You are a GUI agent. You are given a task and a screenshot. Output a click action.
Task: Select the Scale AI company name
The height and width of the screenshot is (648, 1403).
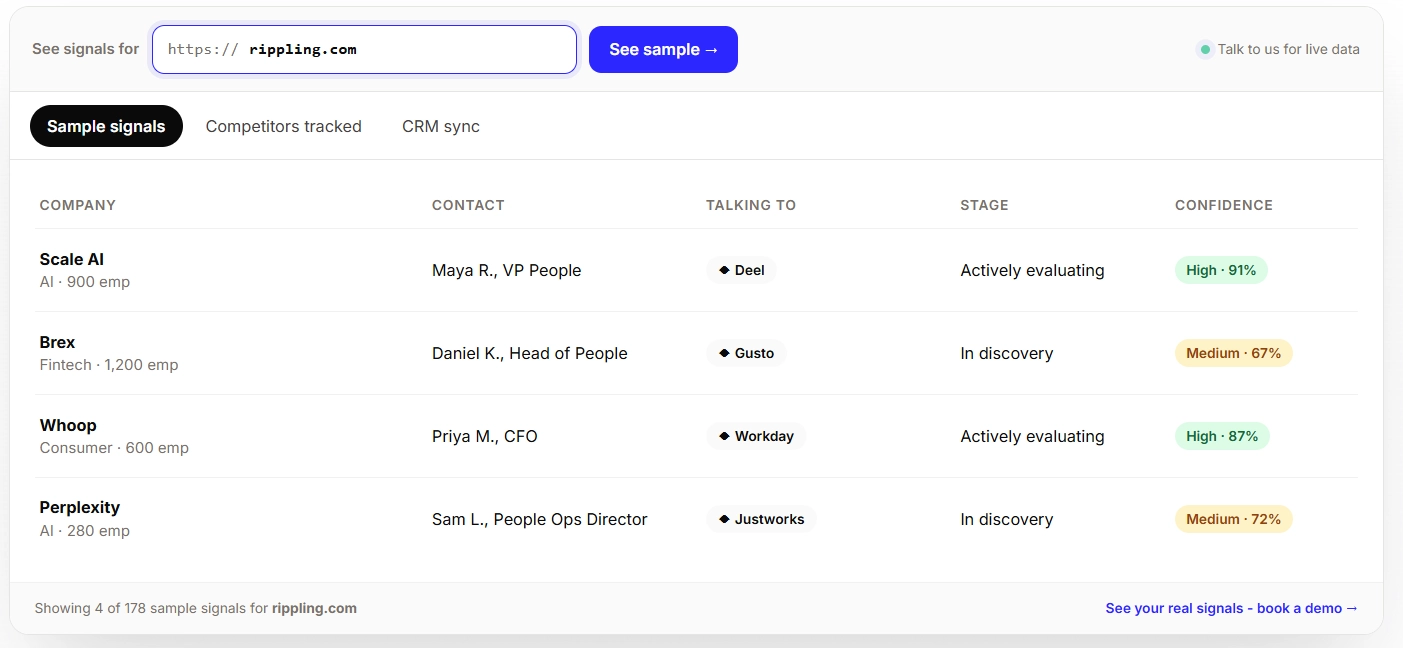point(72,259)
